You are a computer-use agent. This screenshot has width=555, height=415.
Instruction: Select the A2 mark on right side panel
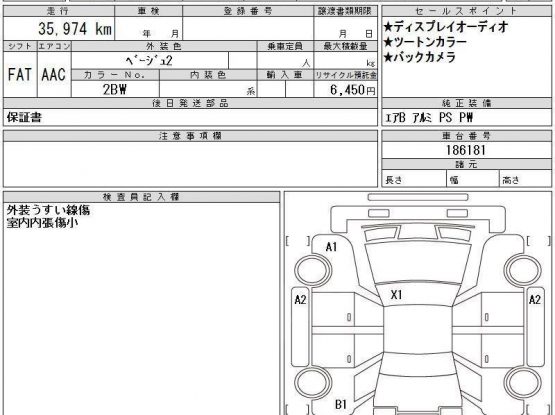tap(534, 300)
